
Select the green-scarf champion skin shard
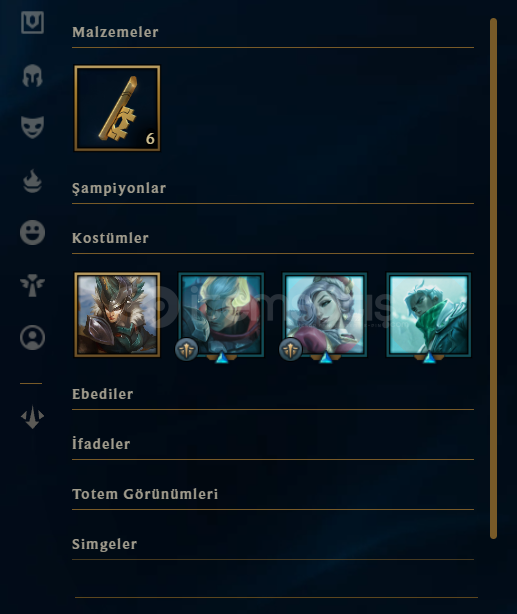(x=429, y=315)
